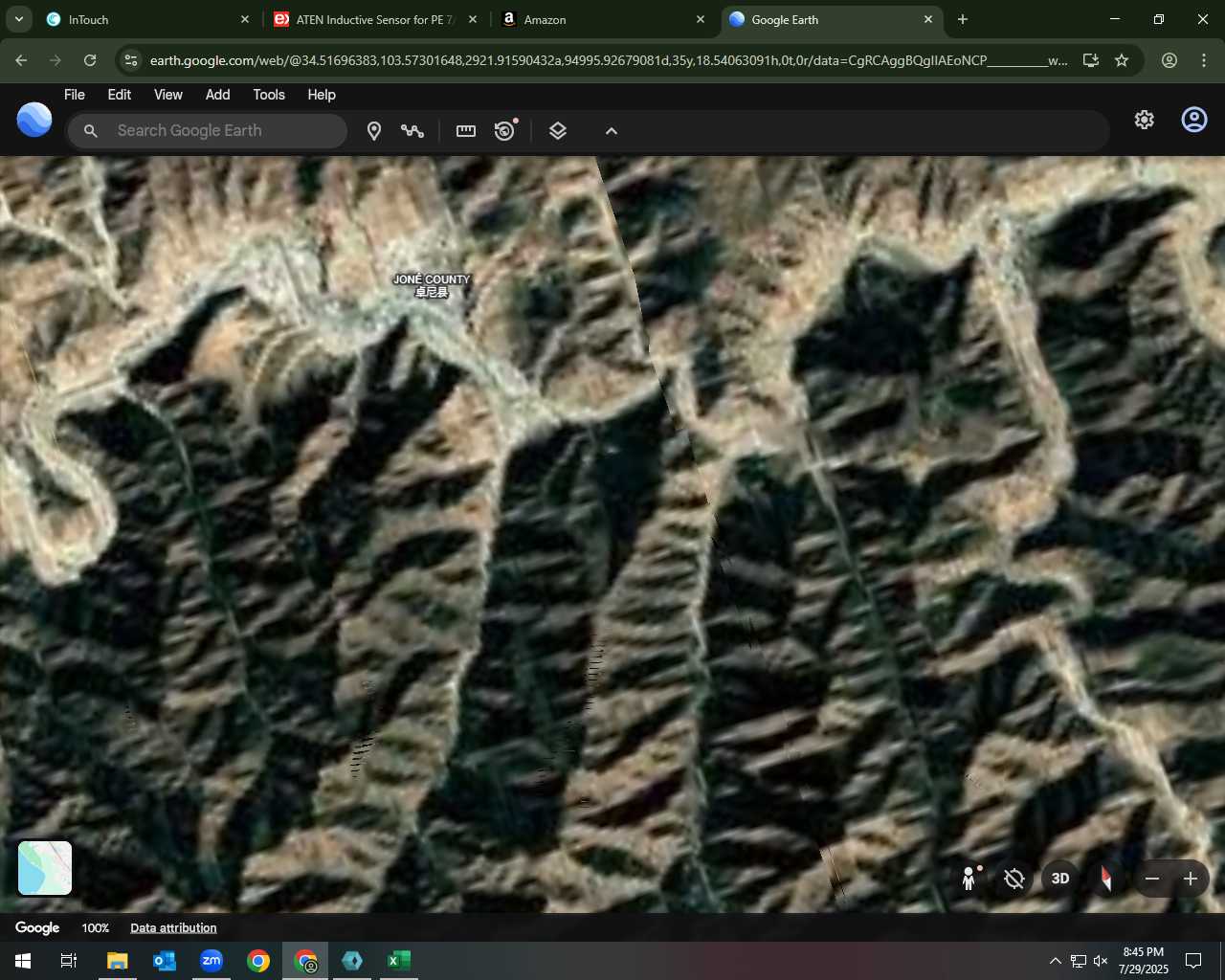
Task: Zoom in with the plus button
Action: point(1191,879)
